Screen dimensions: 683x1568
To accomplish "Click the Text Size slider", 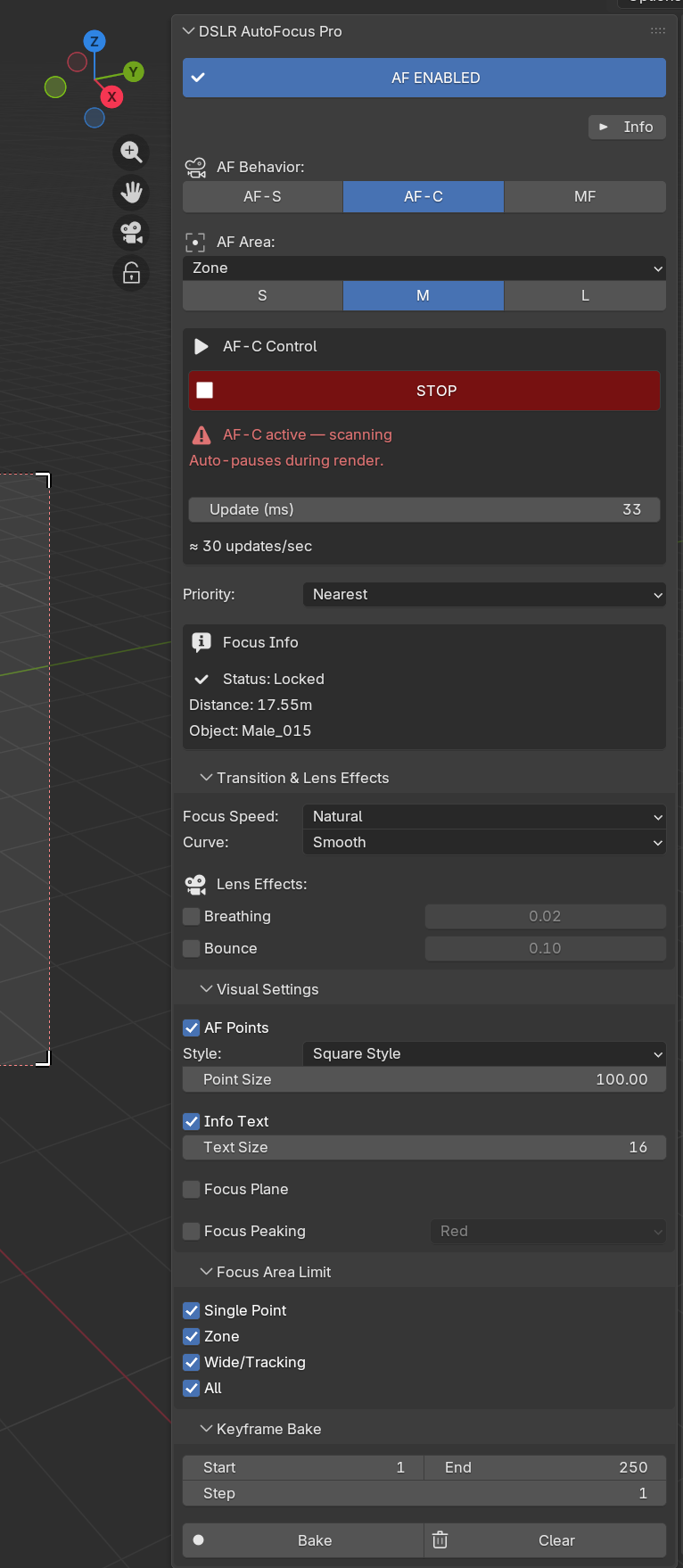I will point(424,1147).
